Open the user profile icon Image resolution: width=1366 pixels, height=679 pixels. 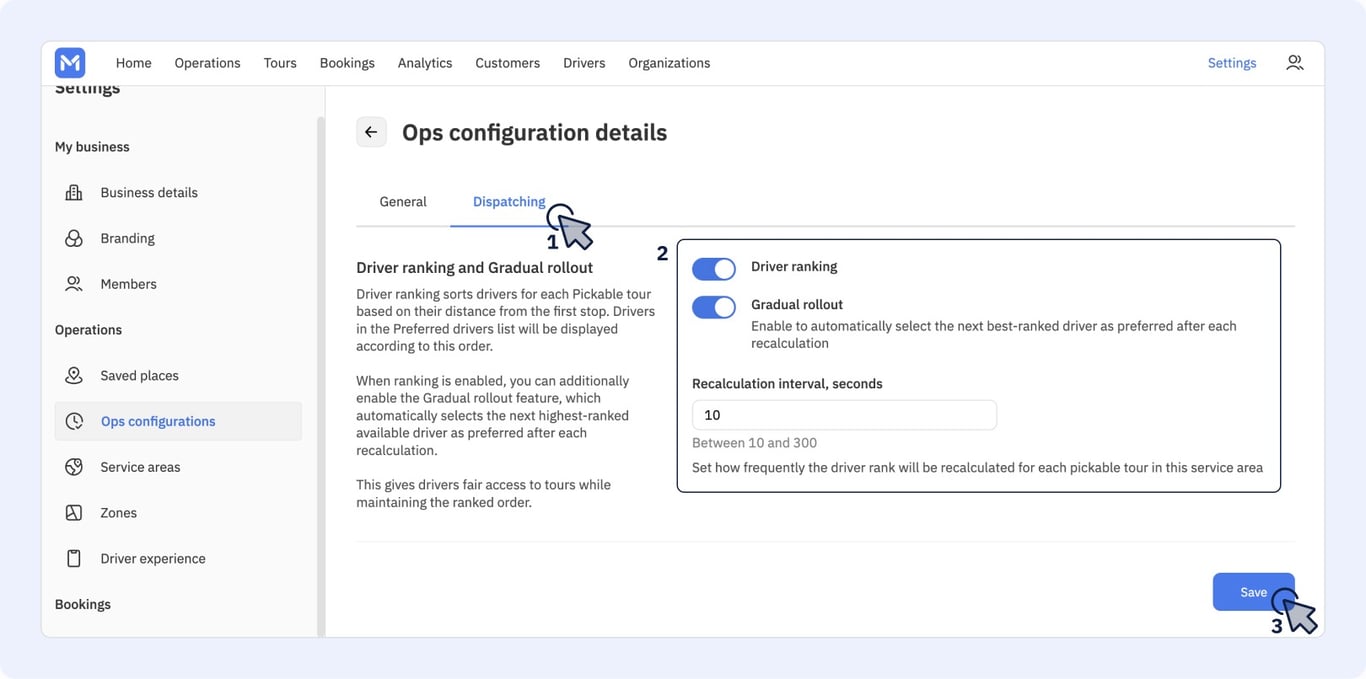coord(1294,62)
